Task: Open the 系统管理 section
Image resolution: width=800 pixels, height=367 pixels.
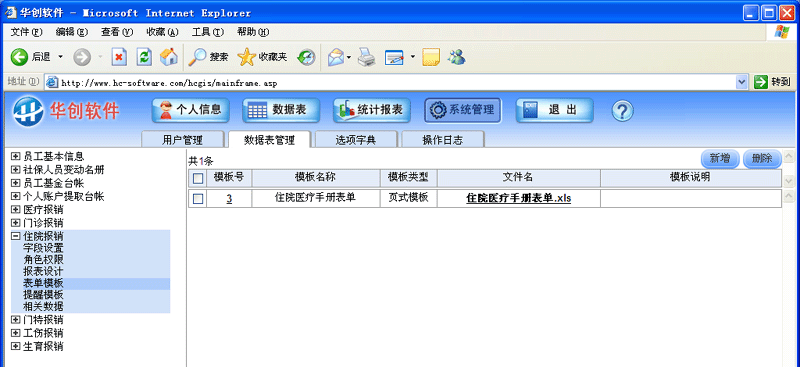Action: coord(463,110)
